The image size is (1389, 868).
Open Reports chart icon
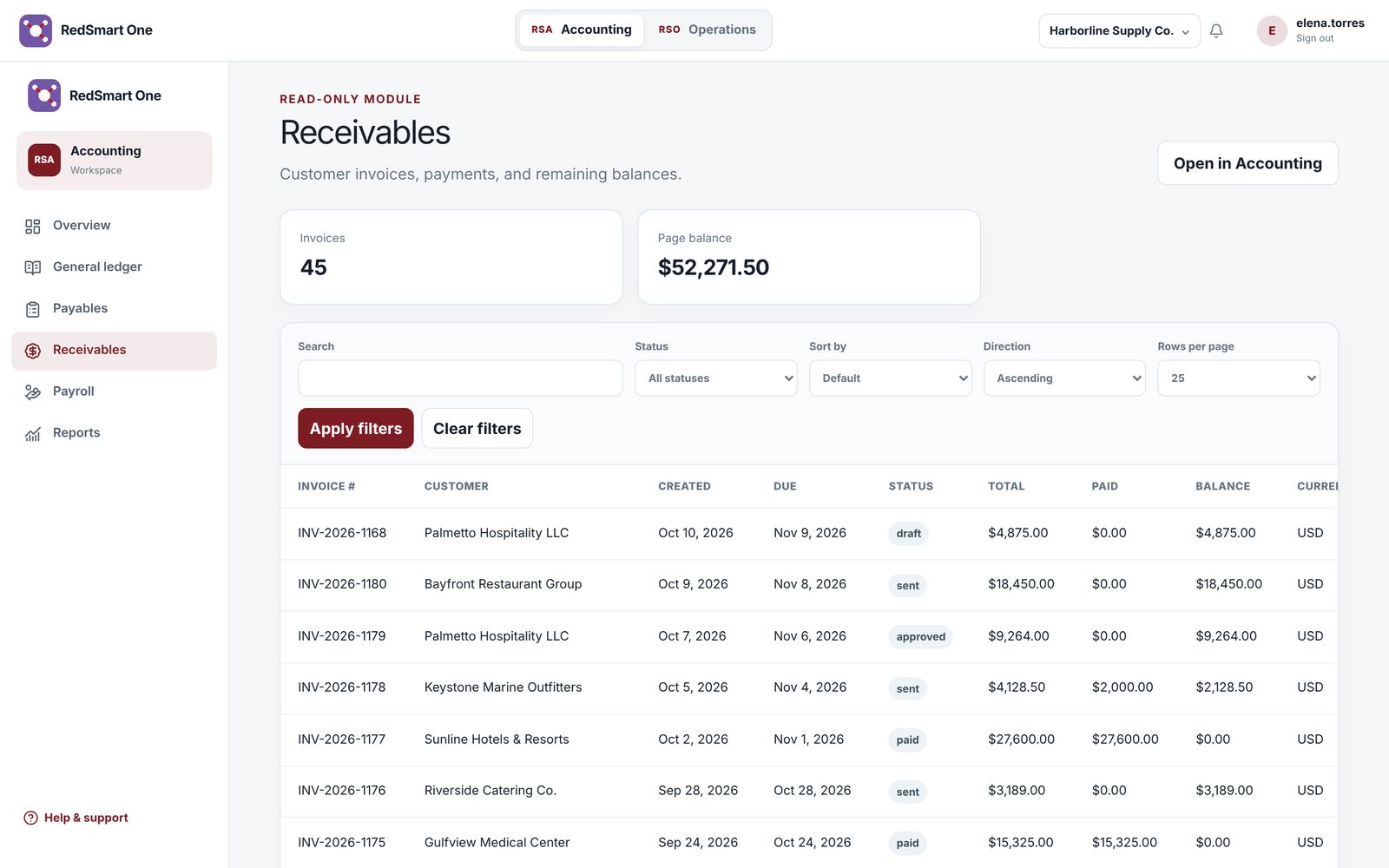(33, 433)
